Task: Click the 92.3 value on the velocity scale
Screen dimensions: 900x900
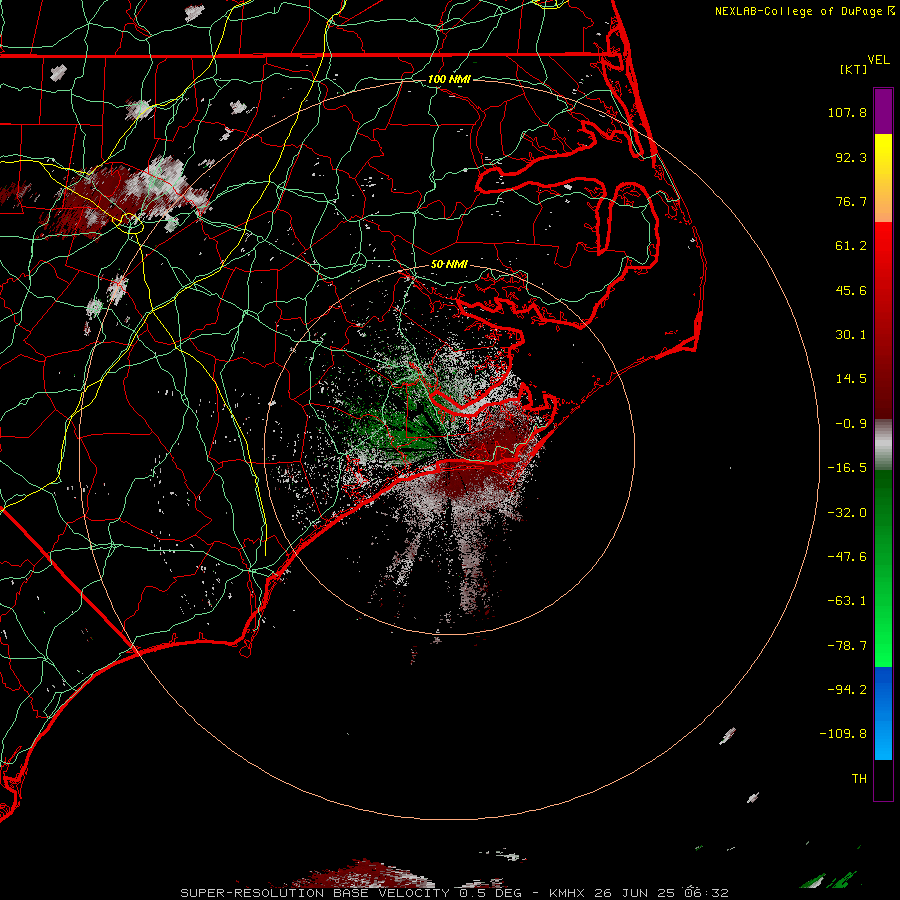Action: [x=851, y=157]
